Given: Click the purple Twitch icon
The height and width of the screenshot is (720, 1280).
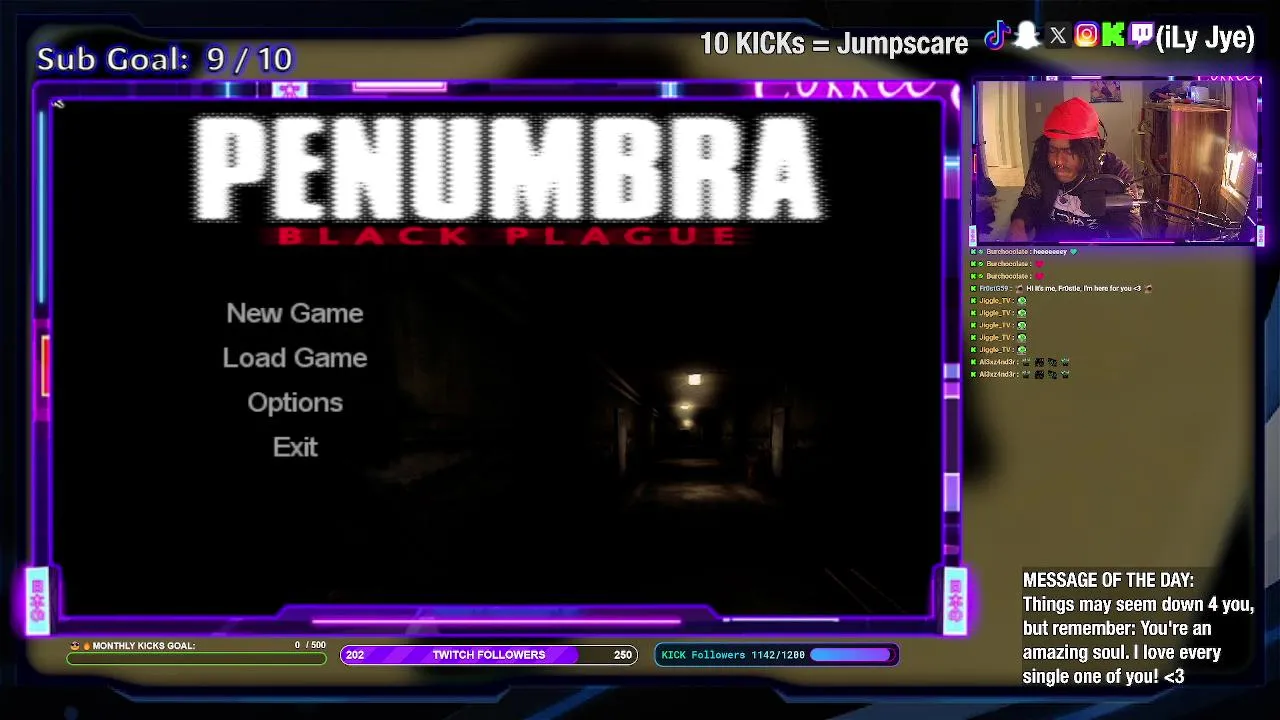Looking at the screenshot, I should click(1141, 37).
